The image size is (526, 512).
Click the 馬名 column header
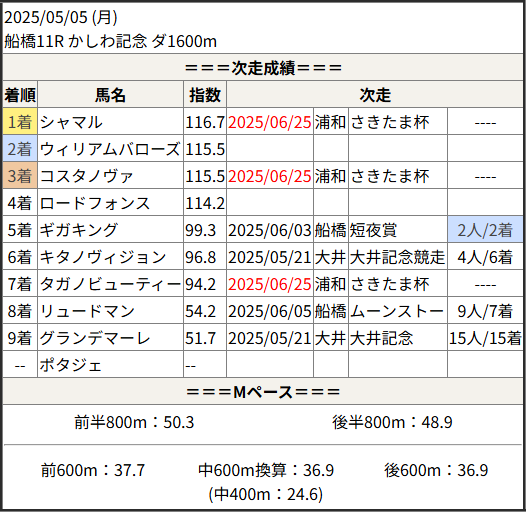click(110, 94)
